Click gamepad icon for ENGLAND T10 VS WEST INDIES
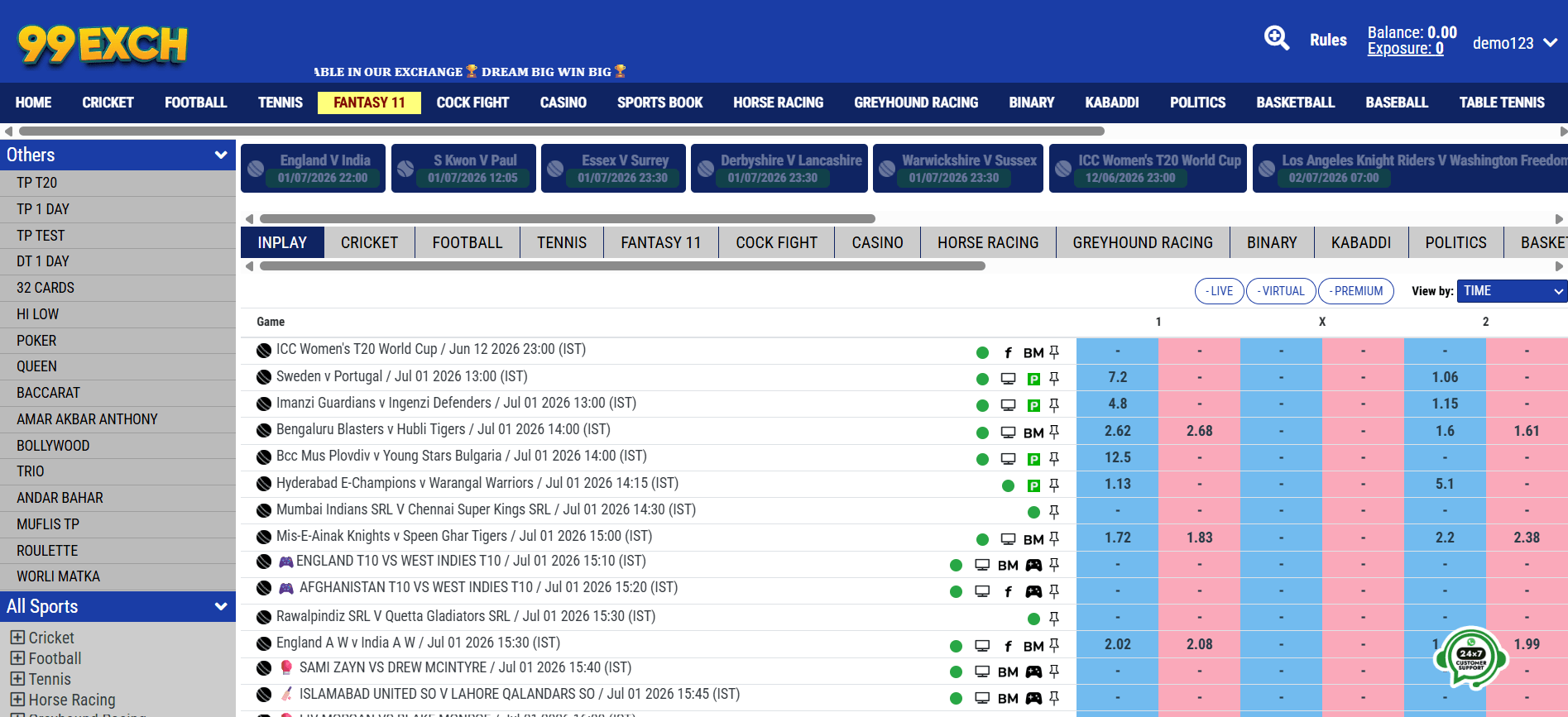The height and width of the screenshot is (717, 1568). tap(1033, 565)
